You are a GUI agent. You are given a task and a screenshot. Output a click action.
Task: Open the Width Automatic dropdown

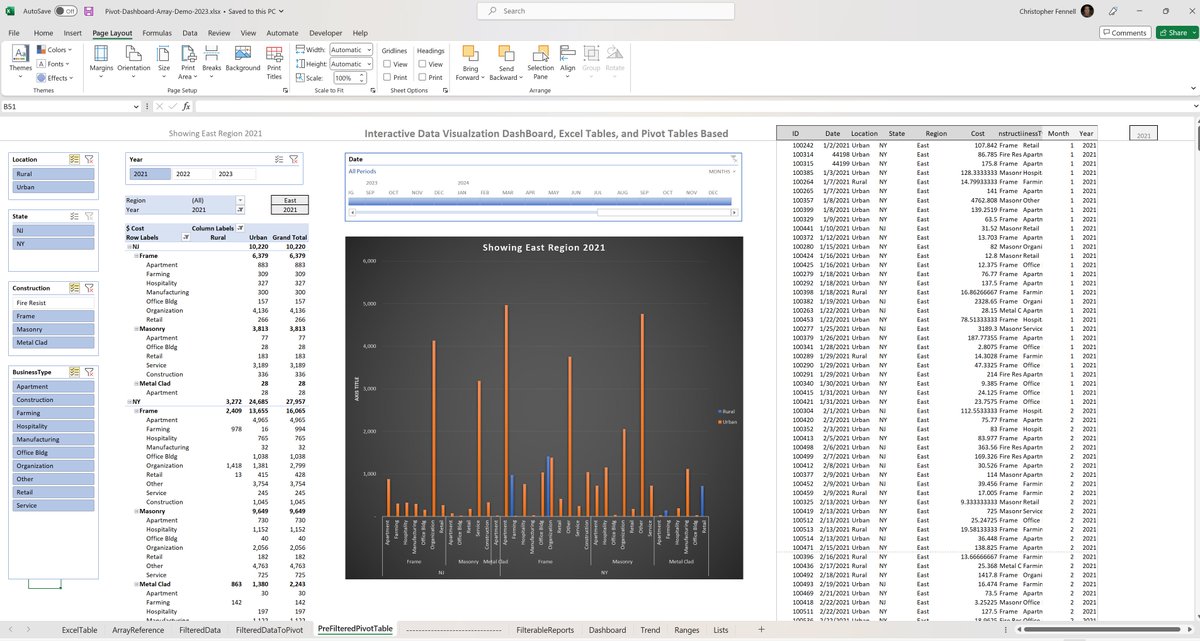point(350,49)
